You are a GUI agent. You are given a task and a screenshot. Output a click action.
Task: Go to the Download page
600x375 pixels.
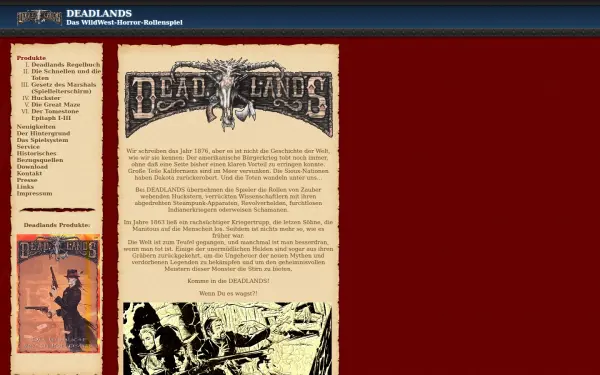(32, 166)
